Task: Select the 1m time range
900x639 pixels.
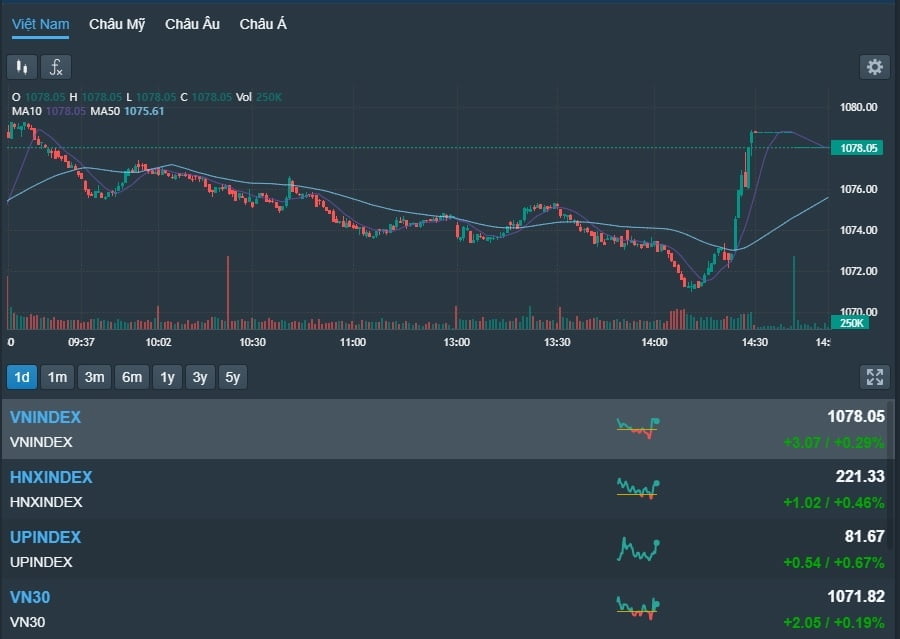Action: coord(57,377)
